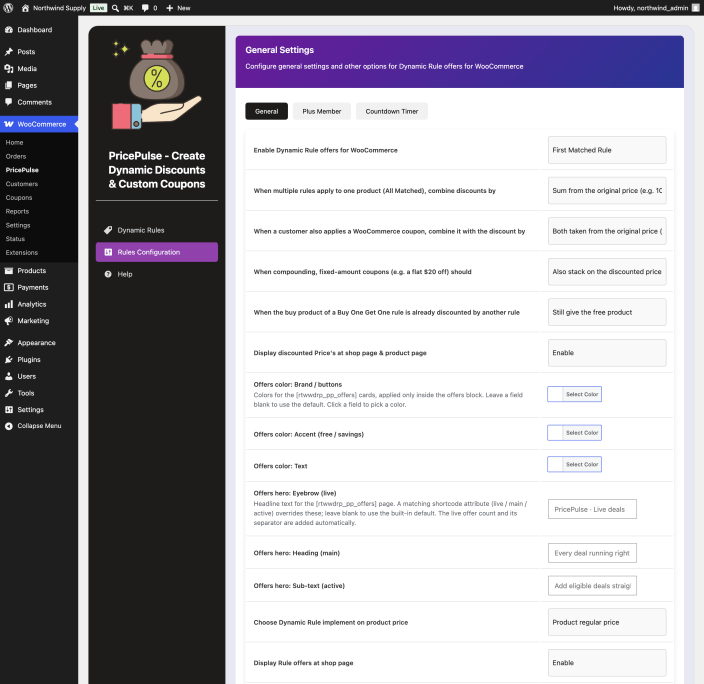The image size is (704, 684).
Task: Switch to the Plus Member tab
Action: coord(321,111)
